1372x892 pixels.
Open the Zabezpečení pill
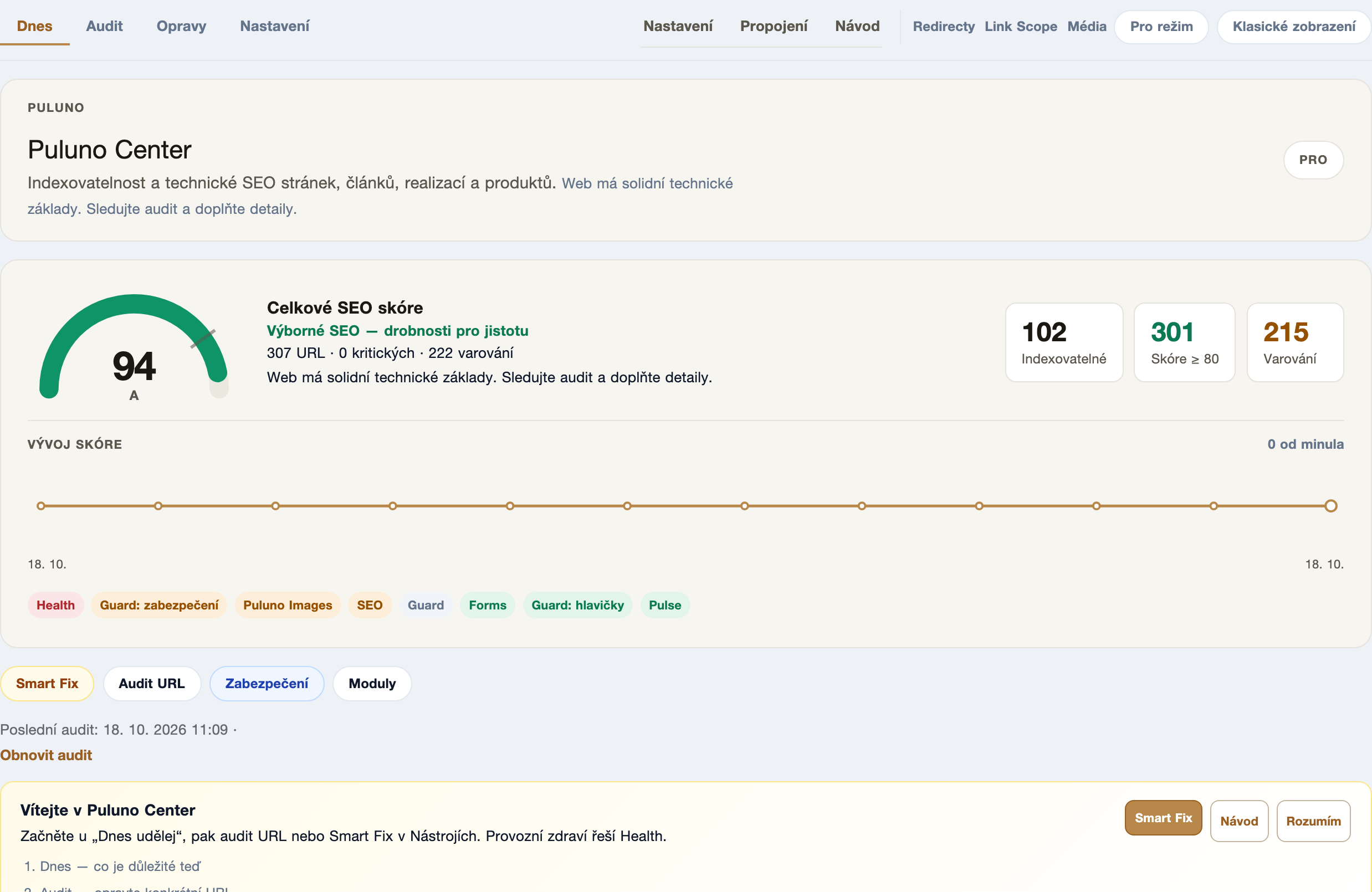[x=267, y=684]
